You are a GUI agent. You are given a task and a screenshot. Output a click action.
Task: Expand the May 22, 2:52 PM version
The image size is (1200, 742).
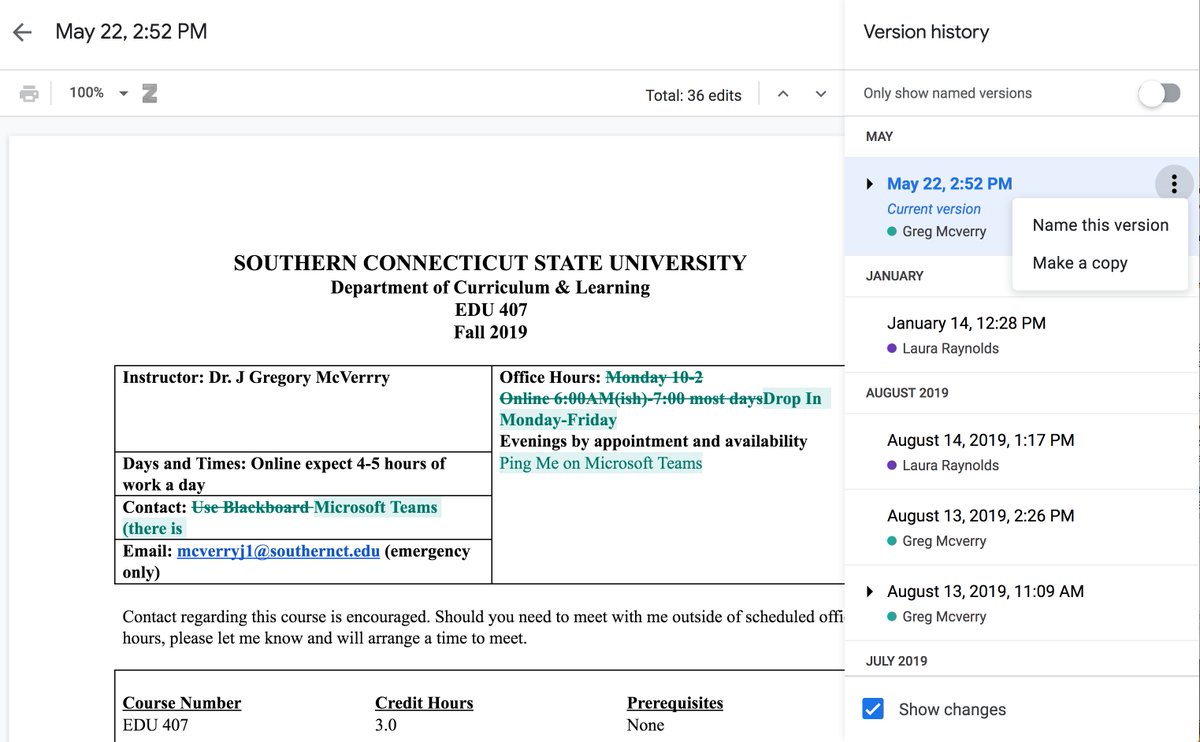(x=869, y=184)
